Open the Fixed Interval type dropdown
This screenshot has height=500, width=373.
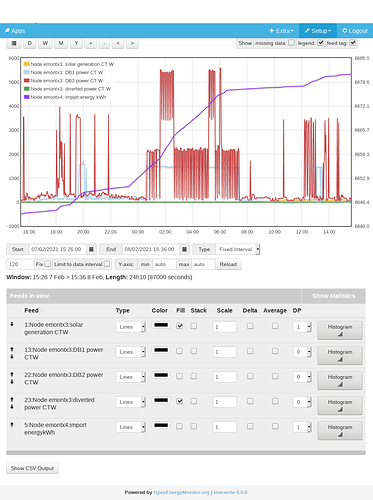click(x=238, y=249)
